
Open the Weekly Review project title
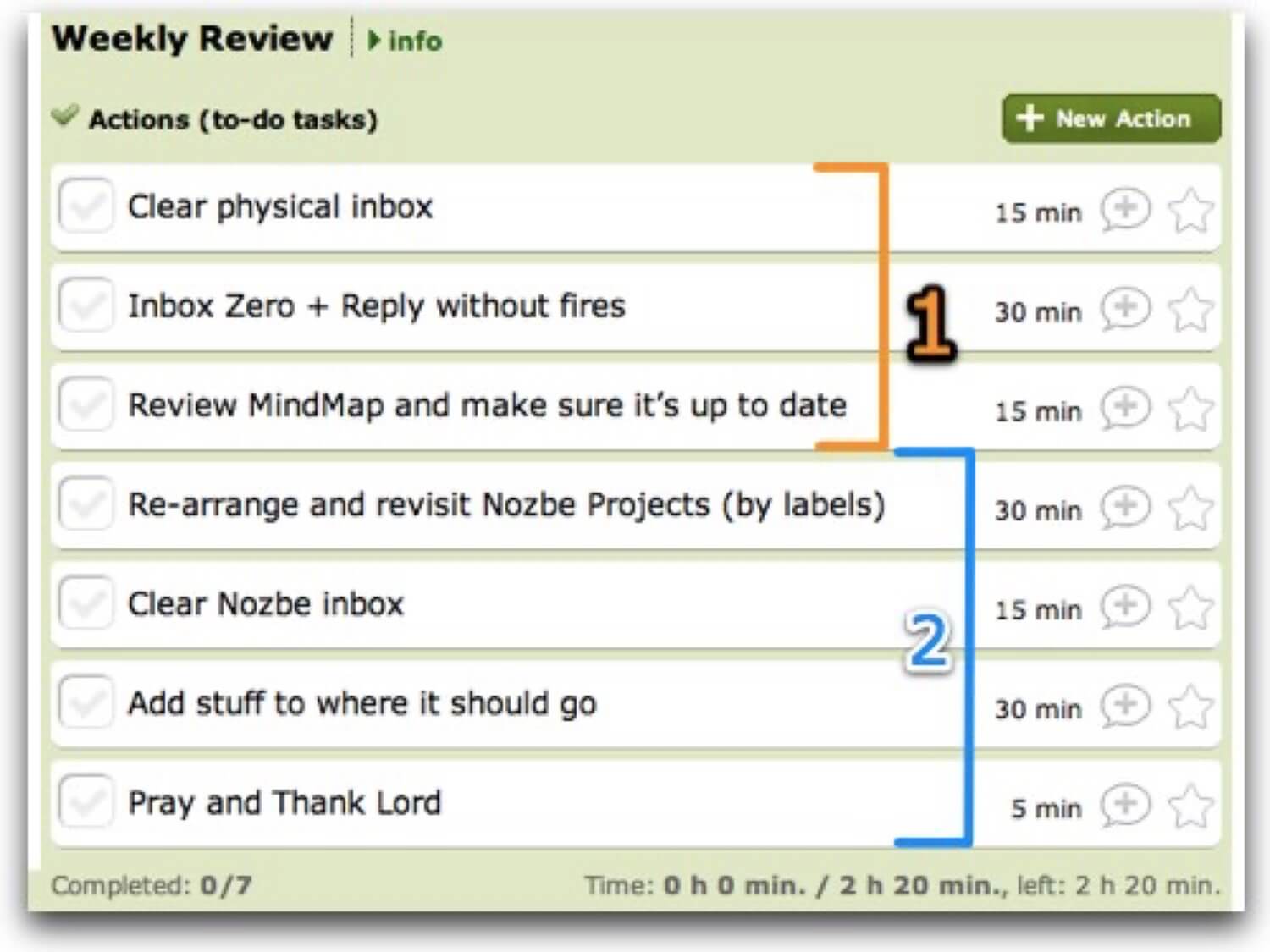click(x=192, y=38)
